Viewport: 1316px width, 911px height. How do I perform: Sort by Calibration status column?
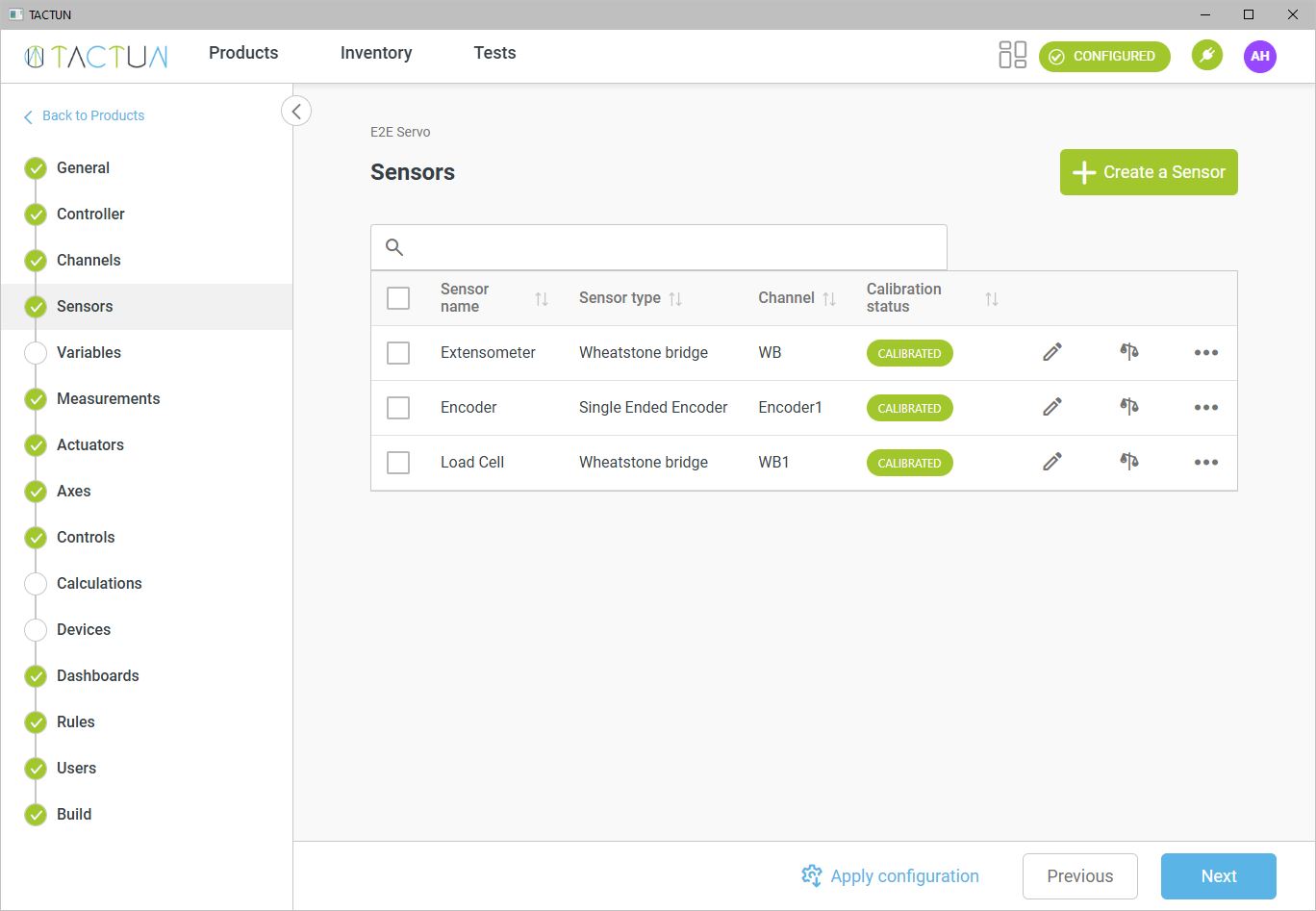coord(991,299)
